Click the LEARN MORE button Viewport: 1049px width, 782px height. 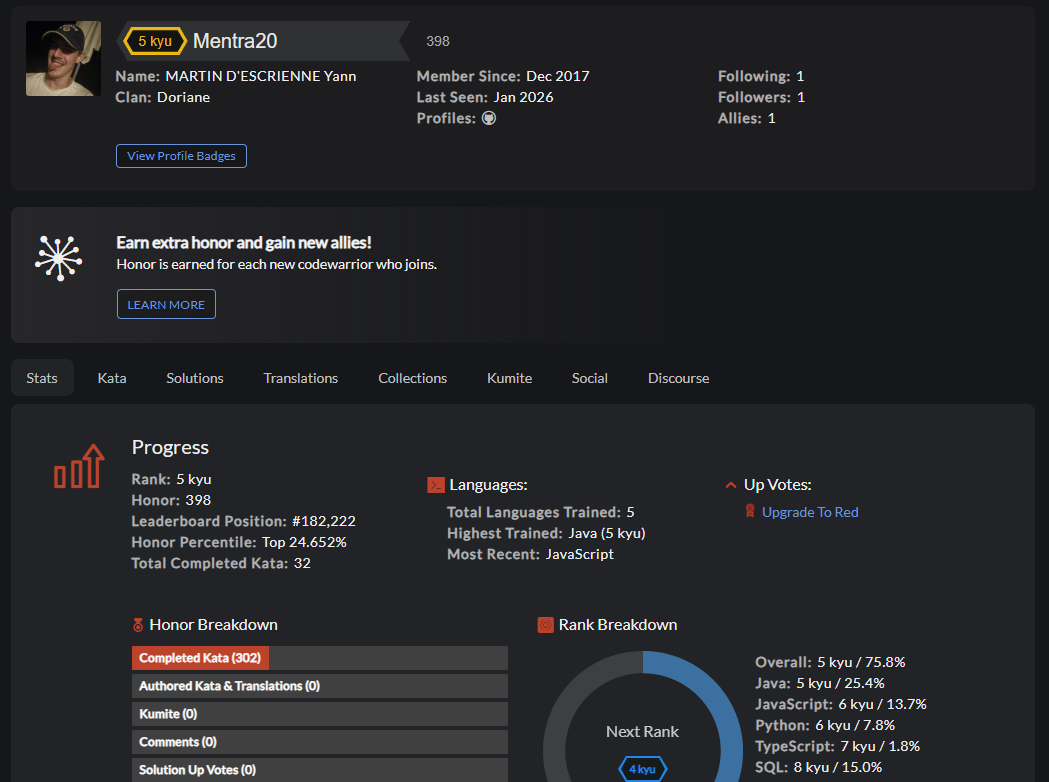click(x=166, y=305)
